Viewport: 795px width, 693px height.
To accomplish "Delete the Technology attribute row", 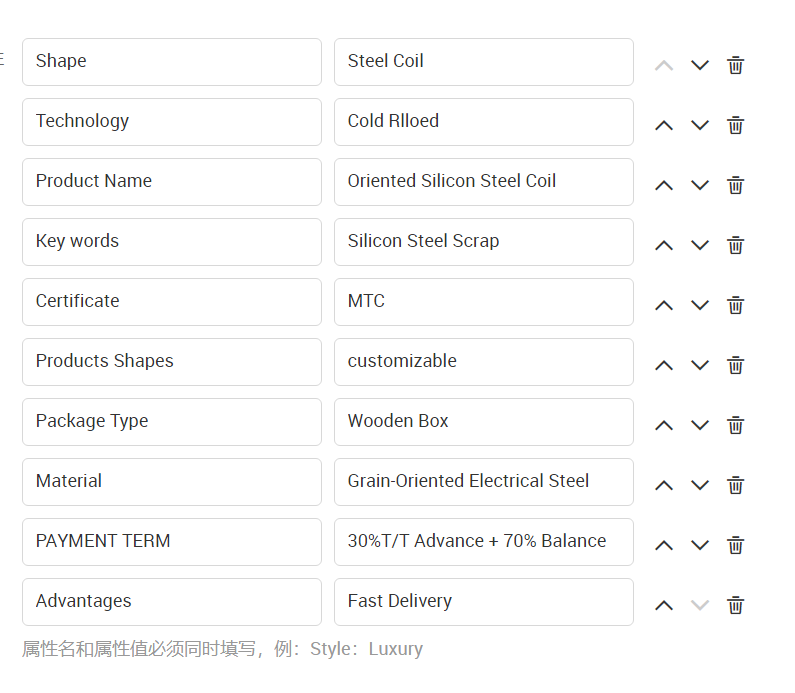I will click(x=735, y=125).
